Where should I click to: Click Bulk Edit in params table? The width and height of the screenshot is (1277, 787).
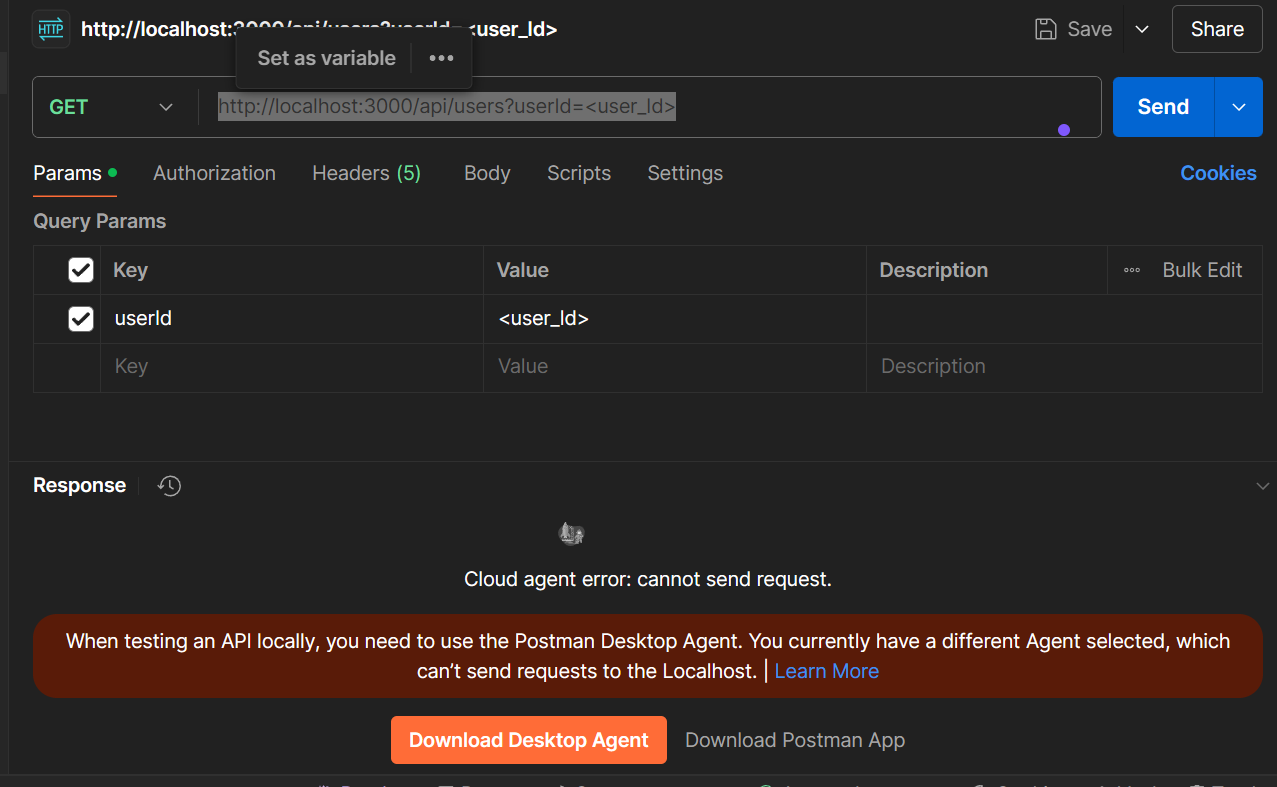pyautogui.click(x=1202, y=270)
